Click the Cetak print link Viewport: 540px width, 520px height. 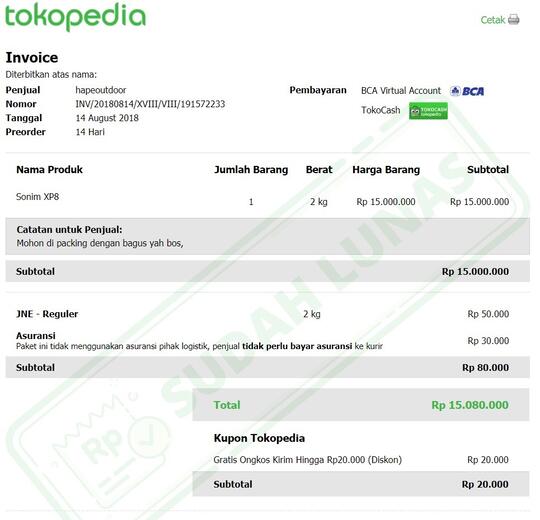pos(493,20)
